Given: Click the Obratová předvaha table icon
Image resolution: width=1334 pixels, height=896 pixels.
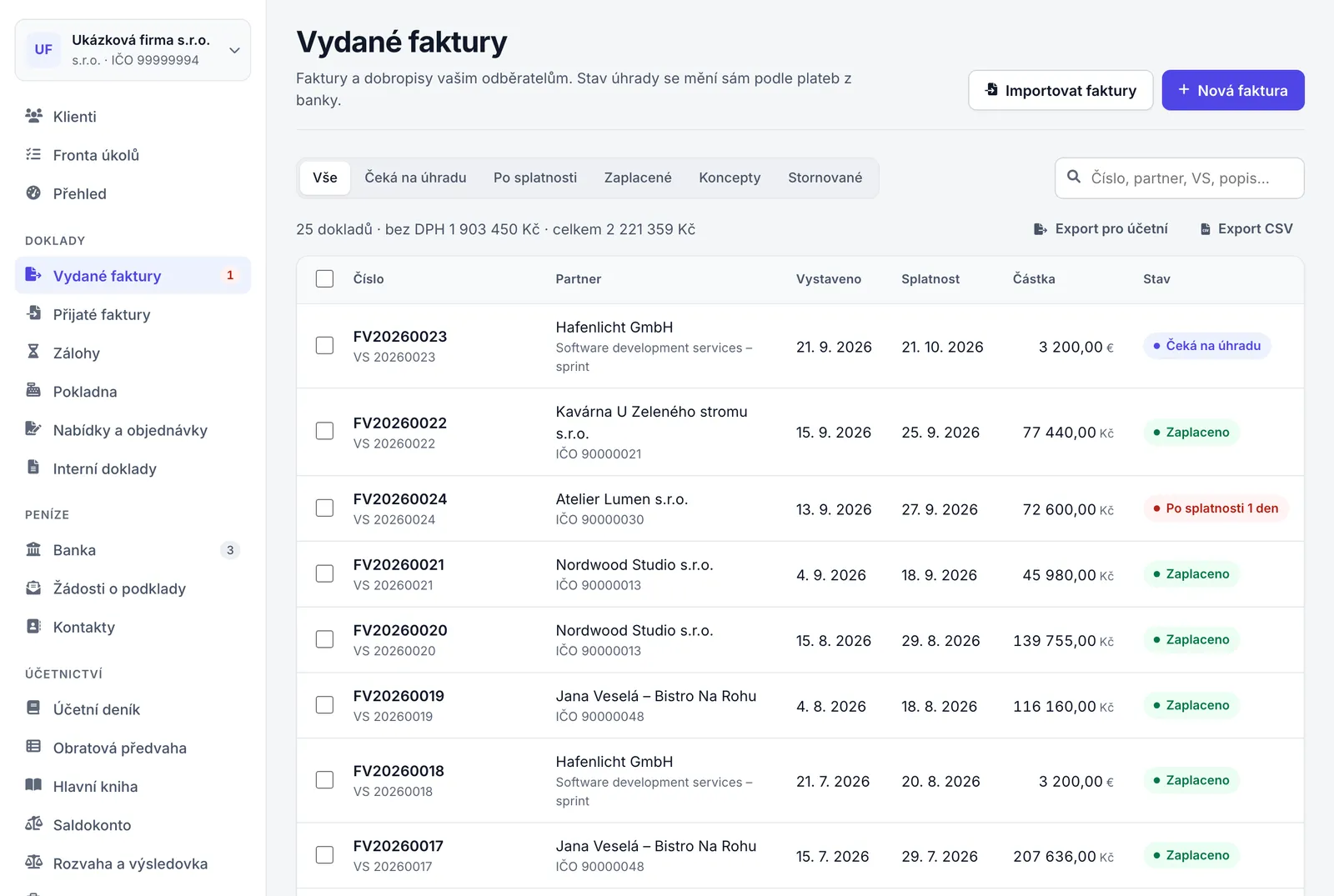Looking at the screenshot, I should click(33, 747).
